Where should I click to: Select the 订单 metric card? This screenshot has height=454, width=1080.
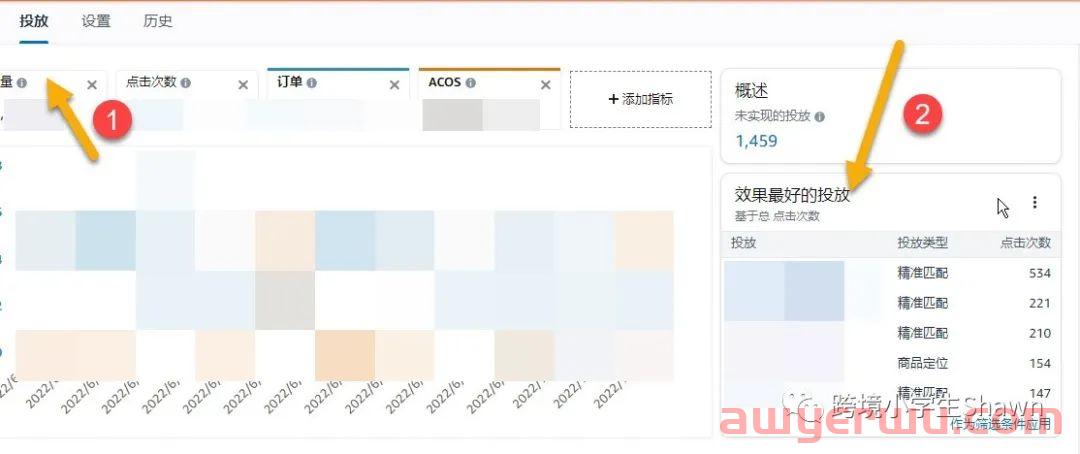tap(338, 99)
